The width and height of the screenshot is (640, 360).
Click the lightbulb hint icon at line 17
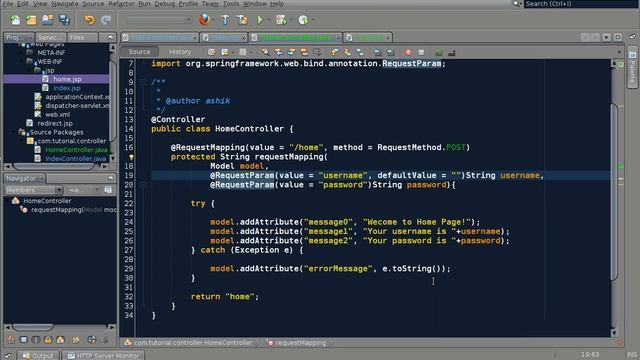tap(131, 157)
